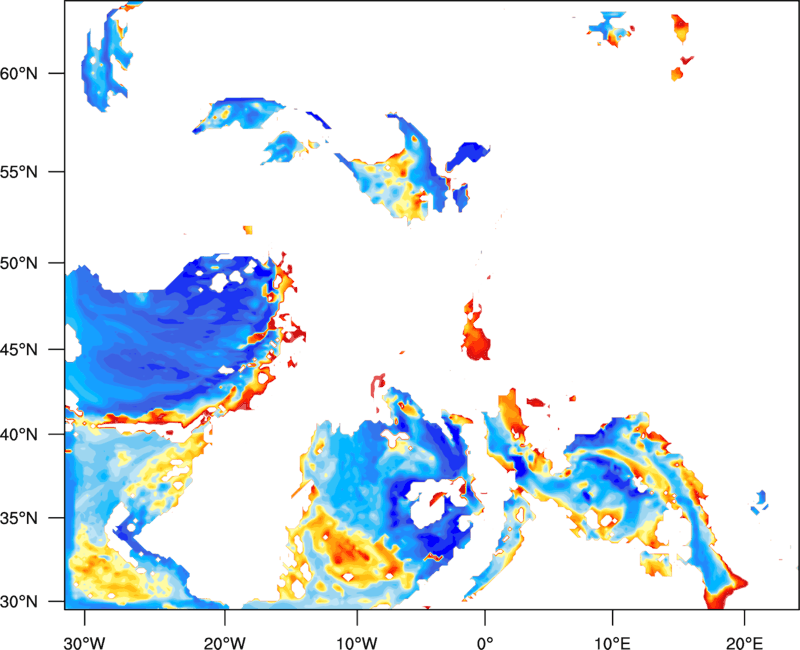
Task: Click the 55°N latitude label
Action: pos(19,172)
